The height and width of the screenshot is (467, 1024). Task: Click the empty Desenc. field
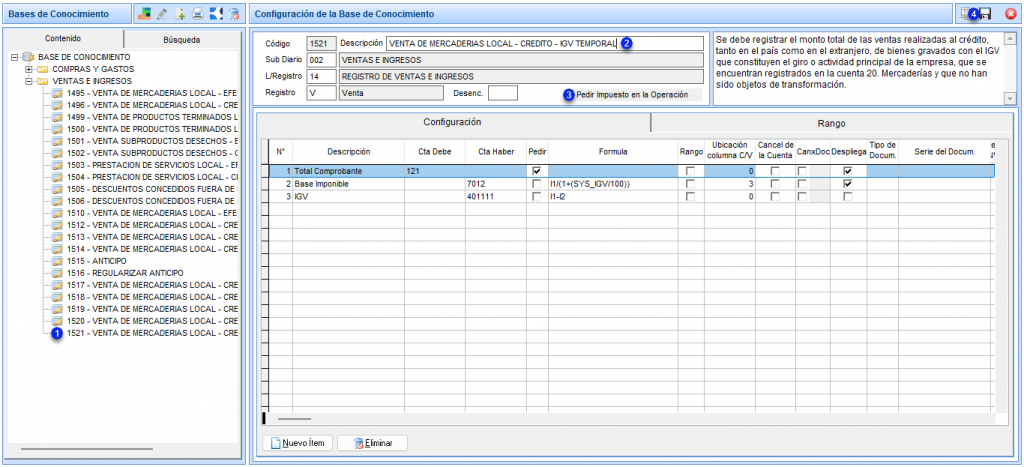503,93
